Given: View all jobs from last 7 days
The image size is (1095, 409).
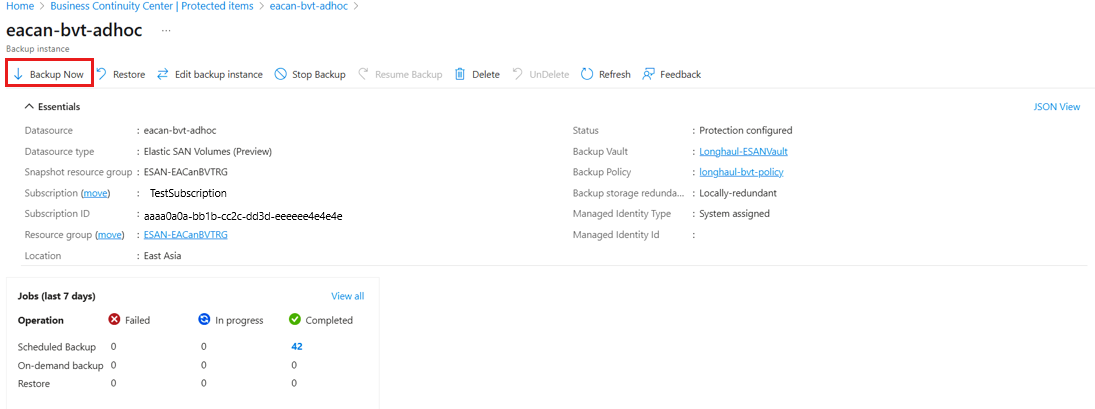Looking at the screenshot, I should coord(348,296).
